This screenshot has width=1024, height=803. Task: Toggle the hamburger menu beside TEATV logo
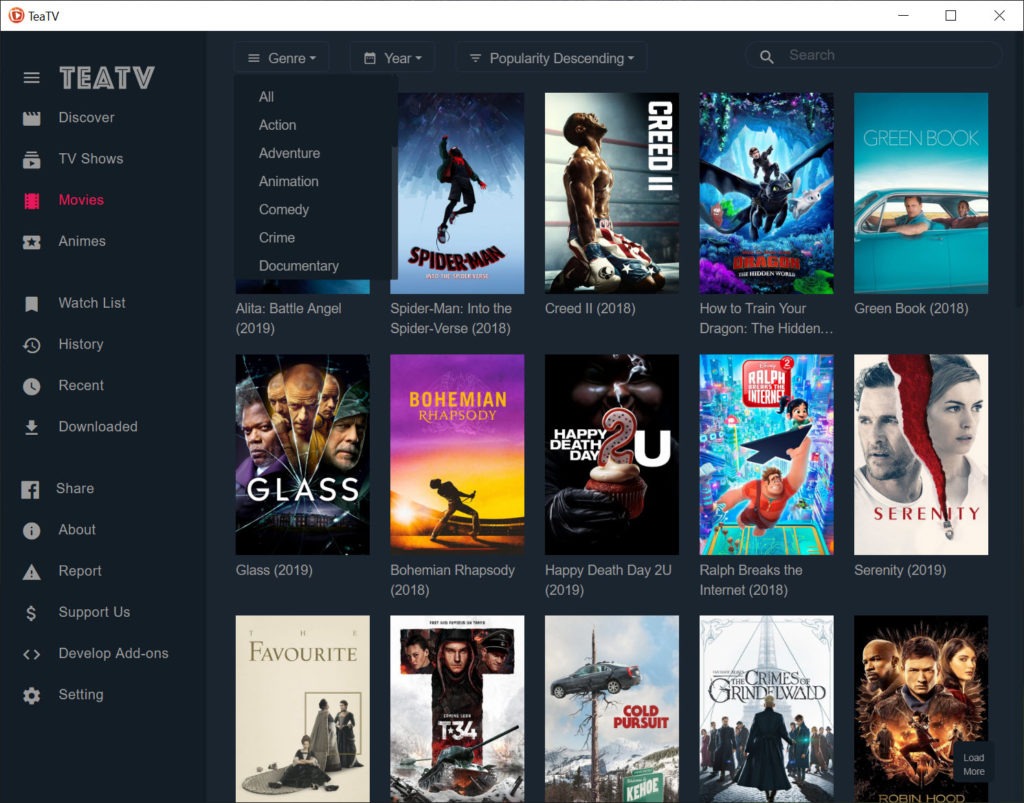pos(31,78)
